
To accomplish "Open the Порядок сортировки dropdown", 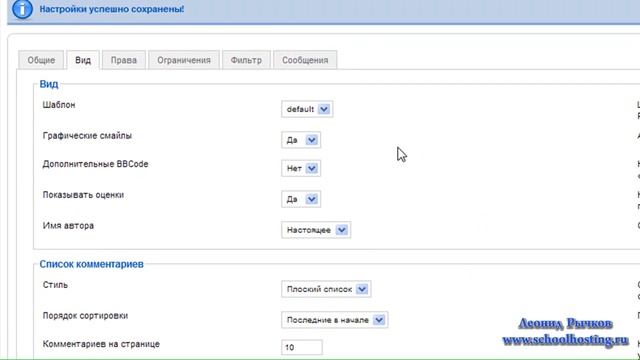I will click(334, 320).
